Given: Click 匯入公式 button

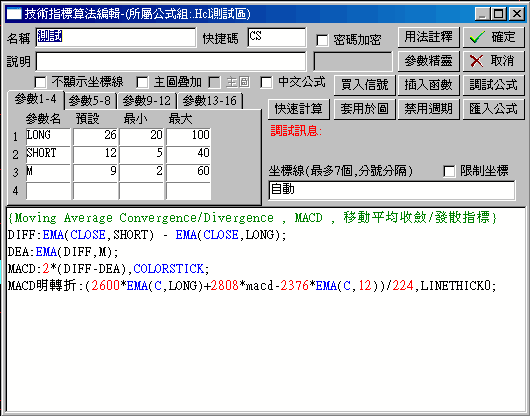Looking at the screenshot, I should 493,109.
